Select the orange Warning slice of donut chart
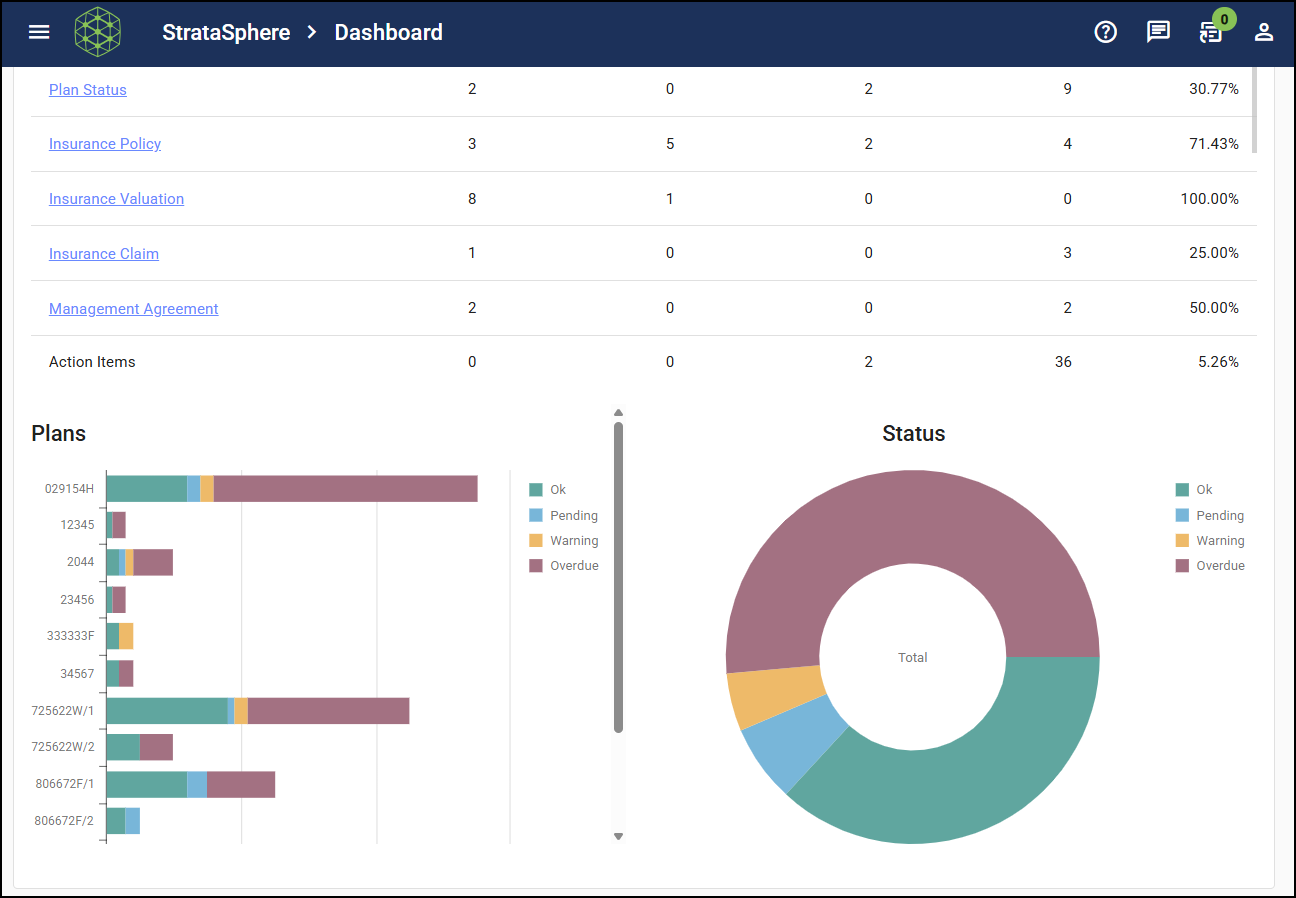1296x898 pixels. coord(773,696)
